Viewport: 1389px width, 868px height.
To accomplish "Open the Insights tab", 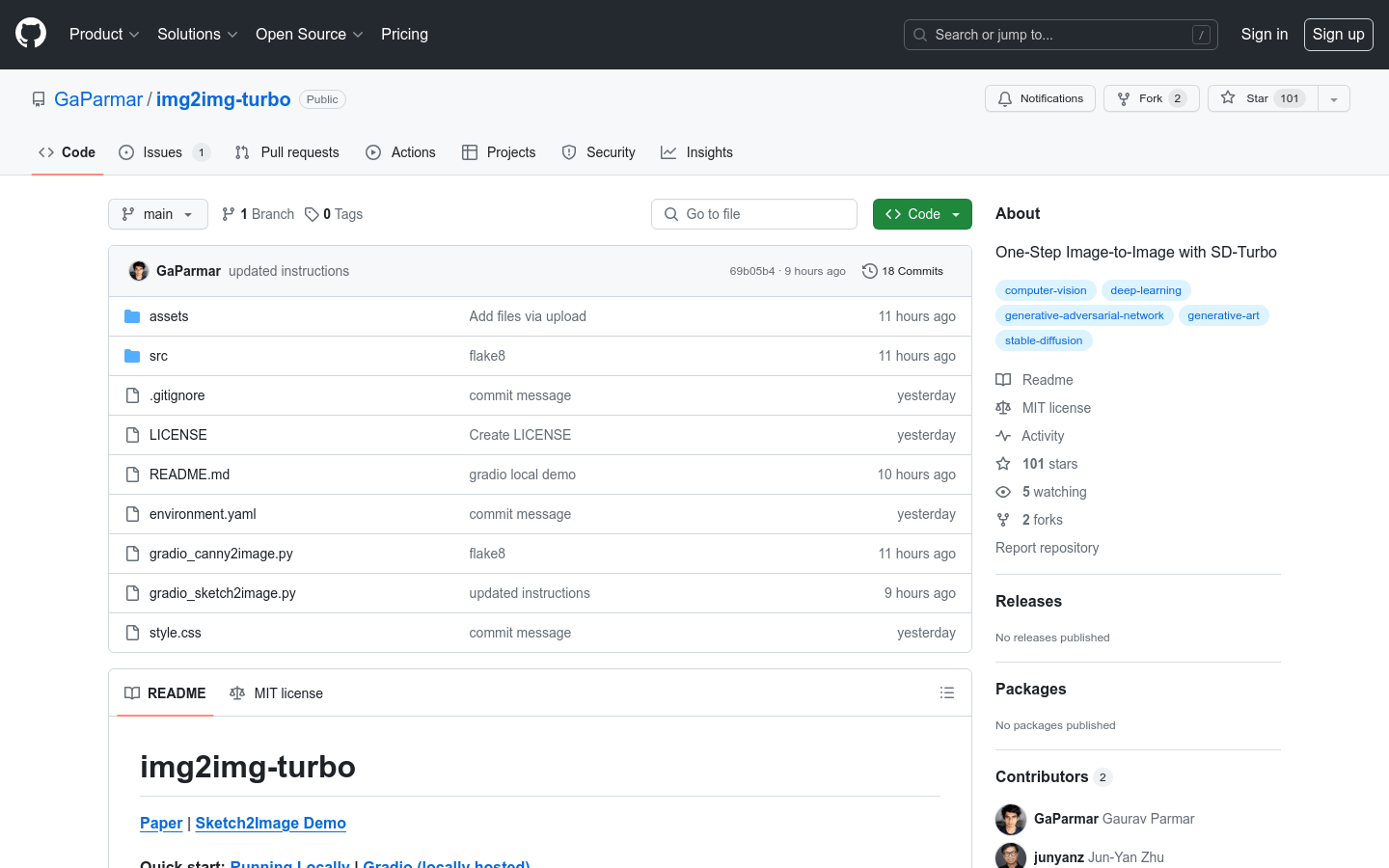I will coord(696,152).
